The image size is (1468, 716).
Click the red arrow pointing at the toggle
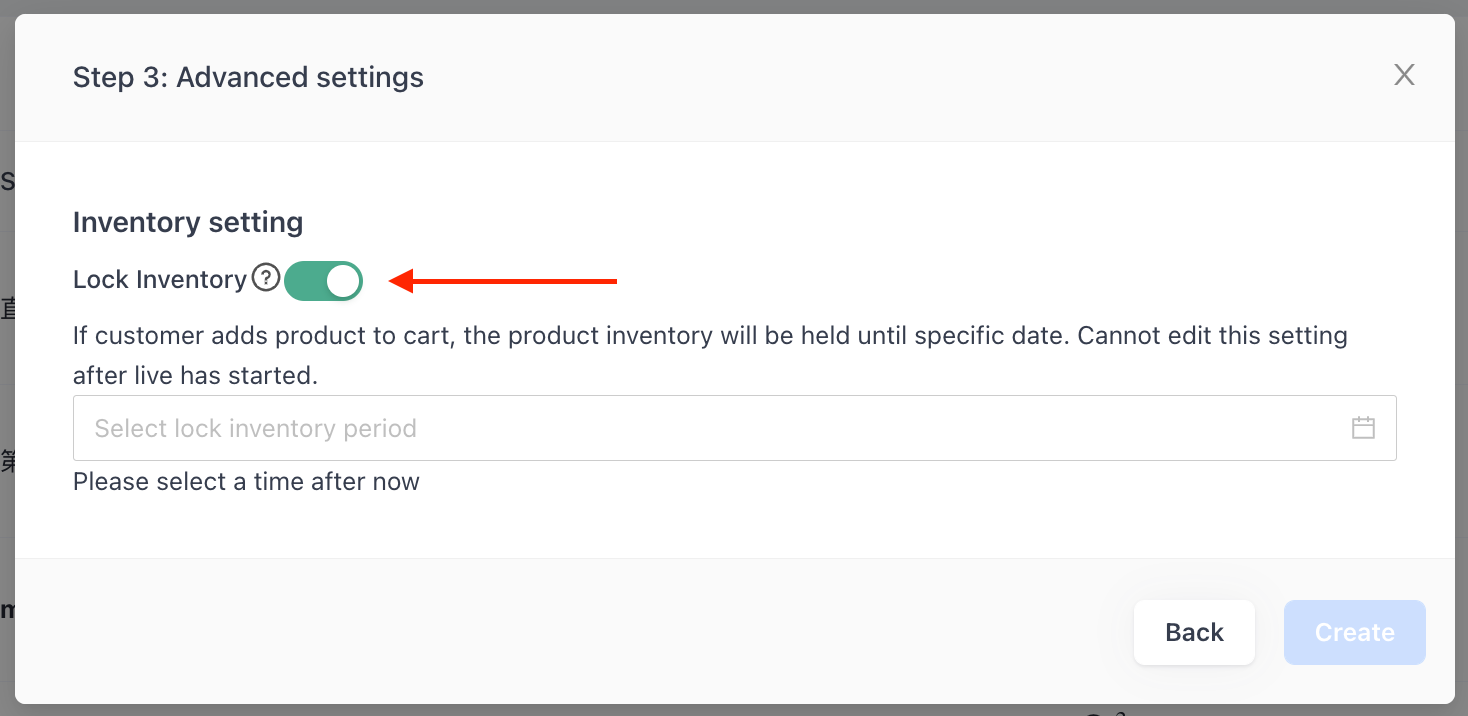(x=503, y=282)
